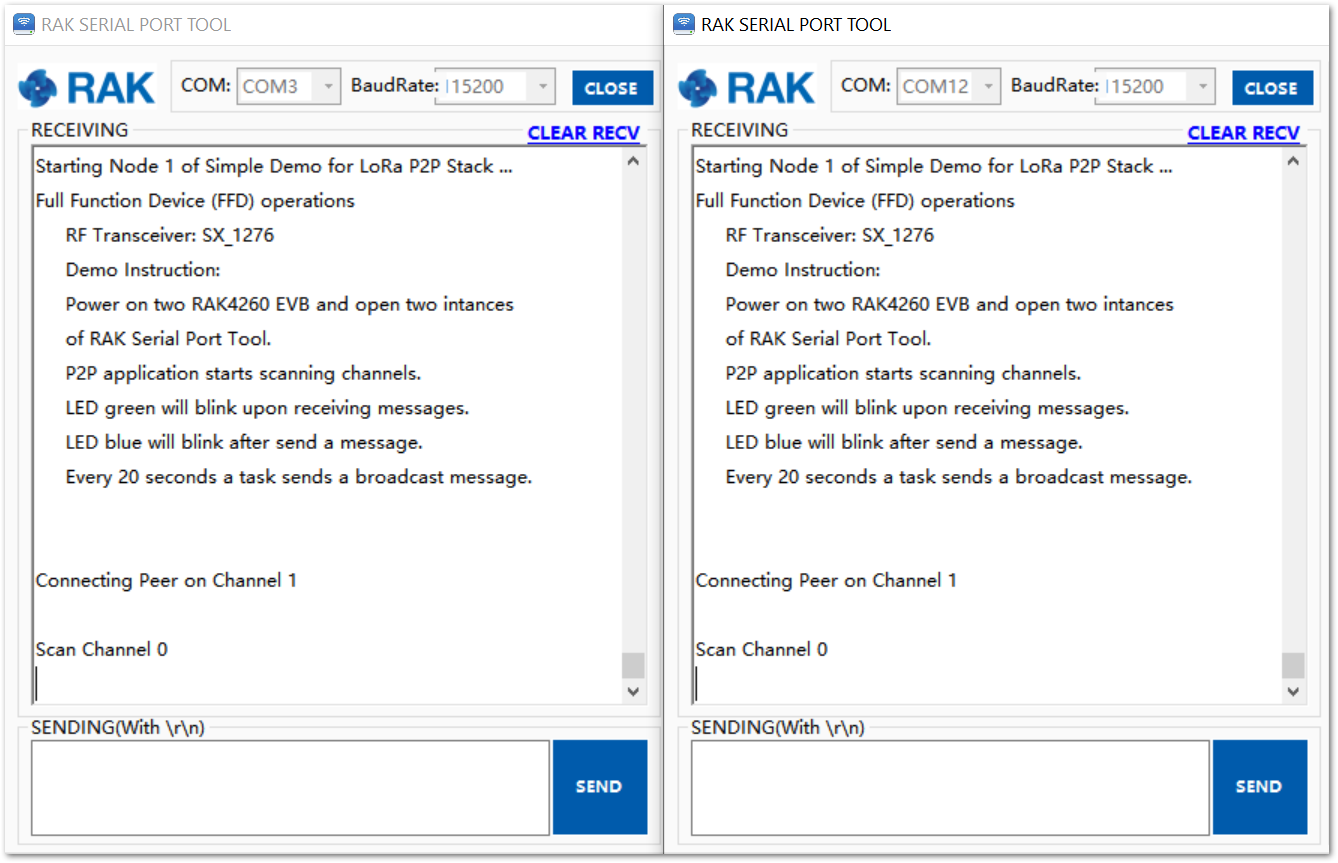The width and height of the screenshot is (1338, 863).
Task: Click 'Connecting Peer on Channel 1' in right window
Action: (826, 581)
